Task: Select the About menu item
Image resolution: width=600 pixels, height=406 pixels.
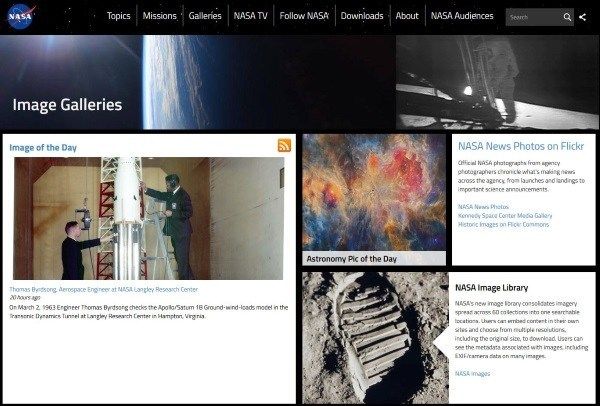Action: 407,16
